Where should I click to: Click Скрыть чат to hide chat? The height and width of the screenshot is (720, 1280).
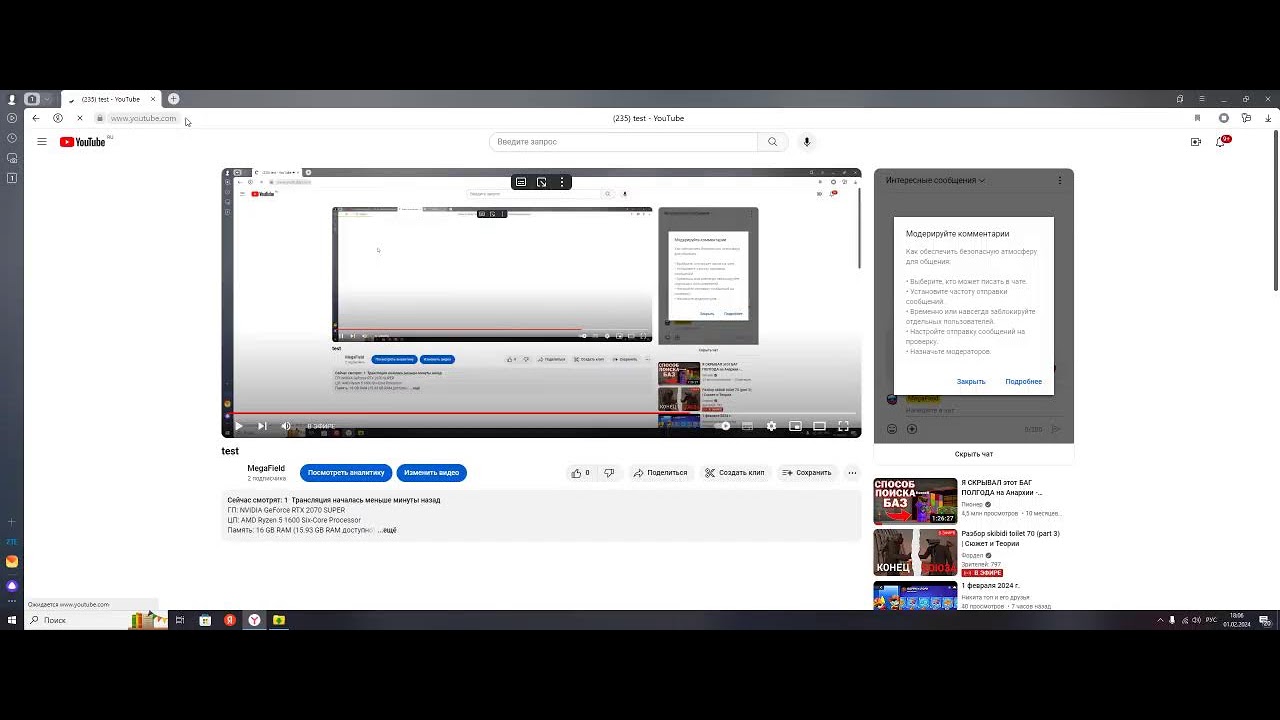tap(973, 454)
